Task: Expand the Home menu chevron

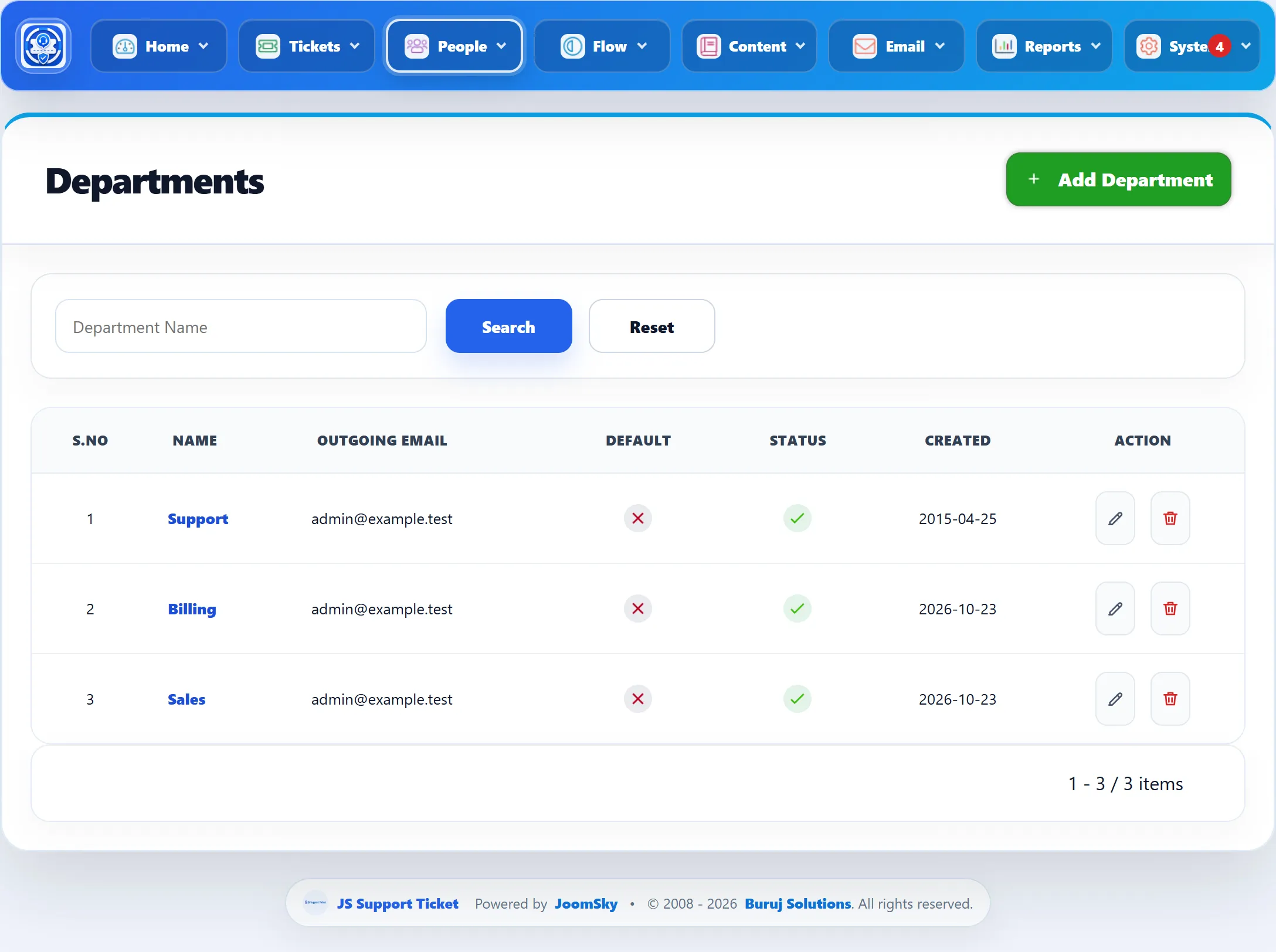Action: pyautogui.click(x=203, y=46)
